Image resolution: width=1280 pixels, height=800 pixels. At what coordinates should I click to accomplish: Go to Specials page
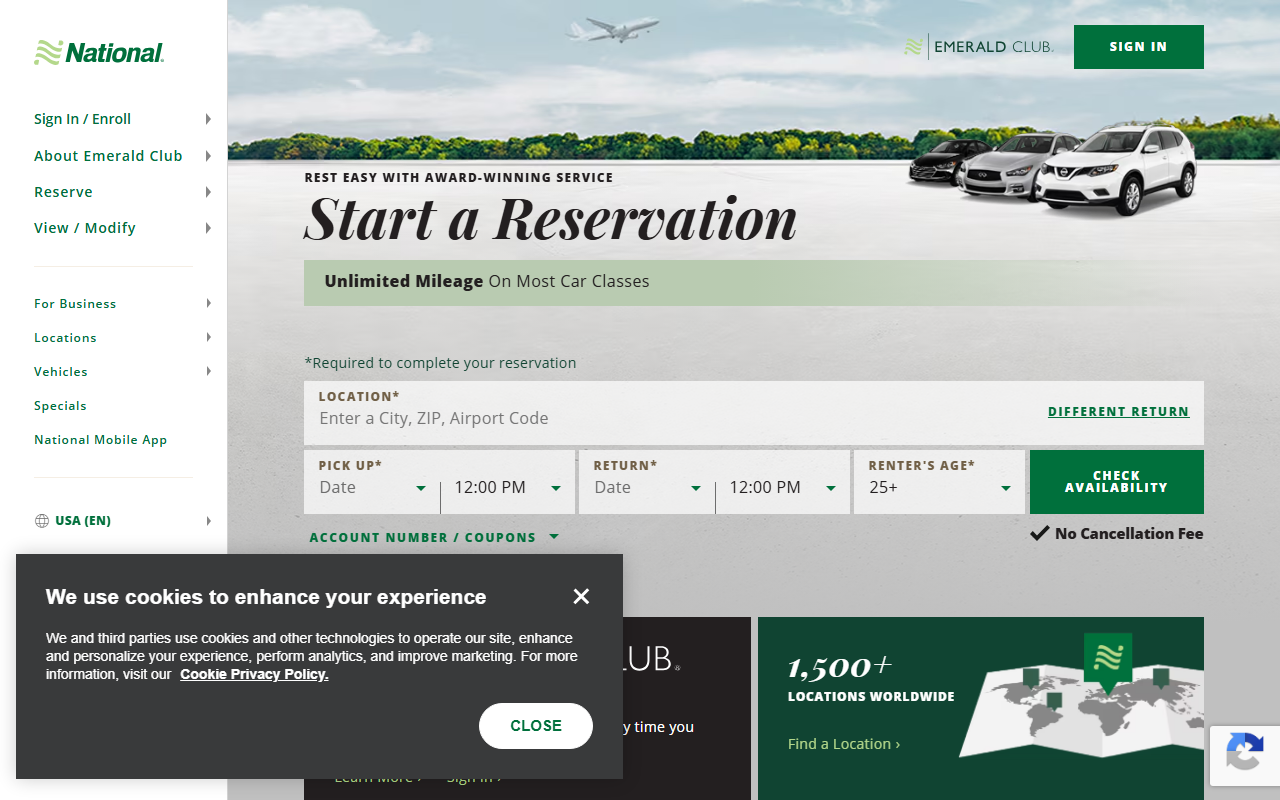pyautogui.click(x=60, y=406)
